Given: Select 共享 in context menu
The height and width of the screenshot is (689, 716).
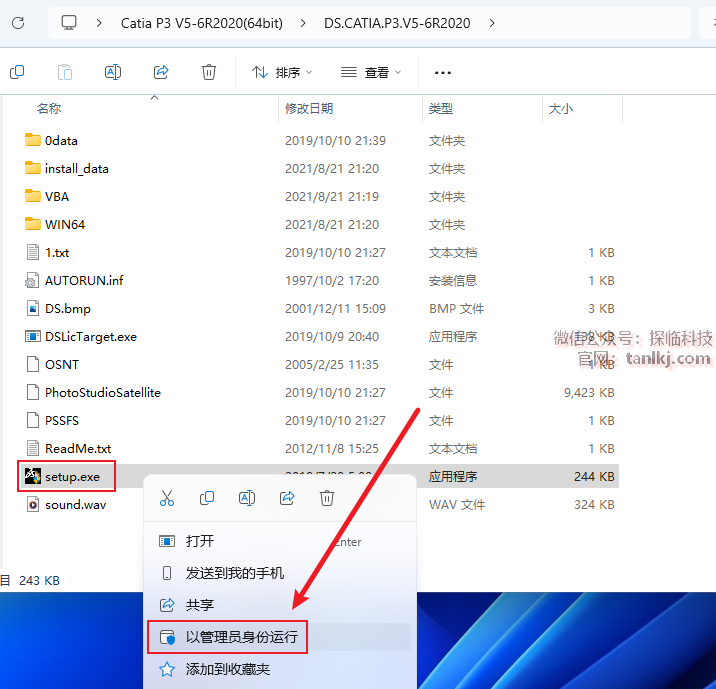Looking at the screenshot, I should pos(279,605).
